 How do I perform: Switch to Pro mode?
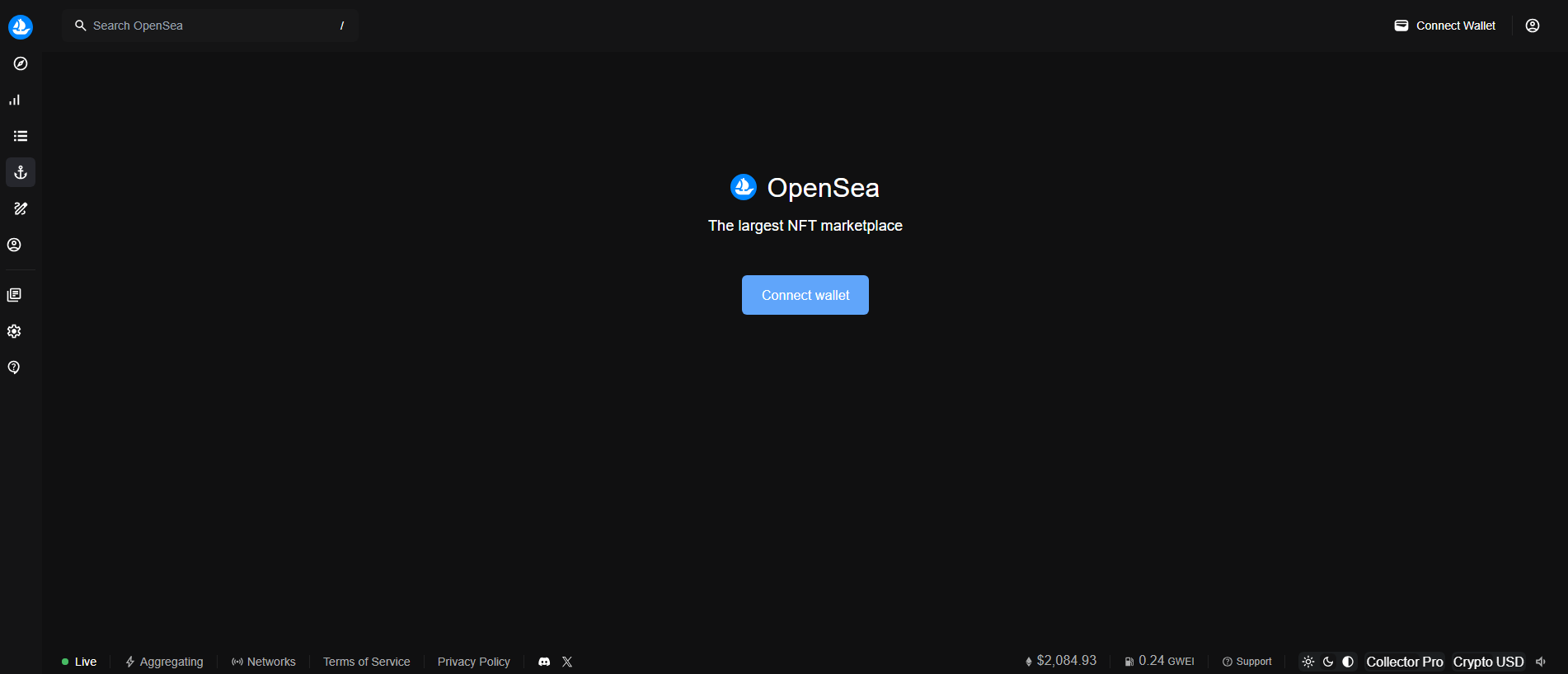click(x=1433, y=662)
